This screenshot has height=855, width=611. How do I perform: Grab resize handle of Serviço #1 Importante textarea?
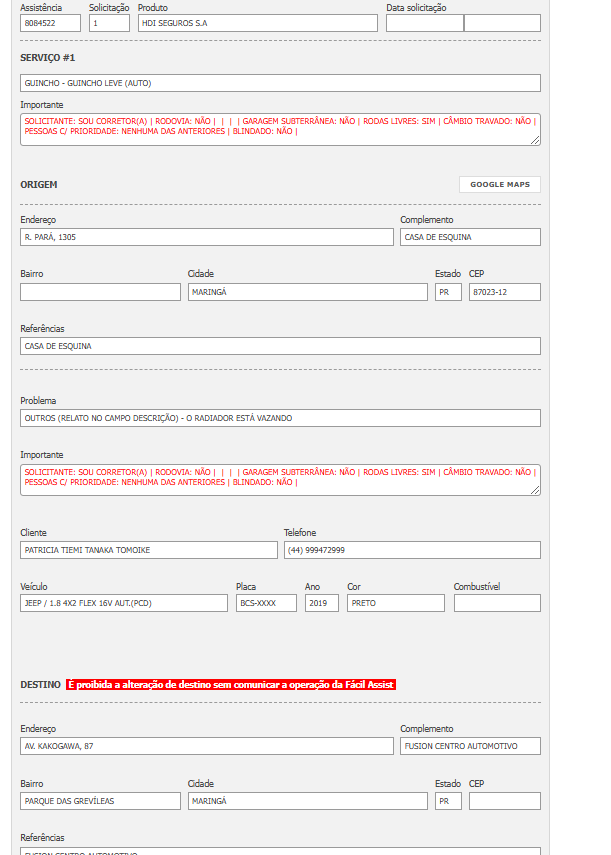click(x=535, y=141)
